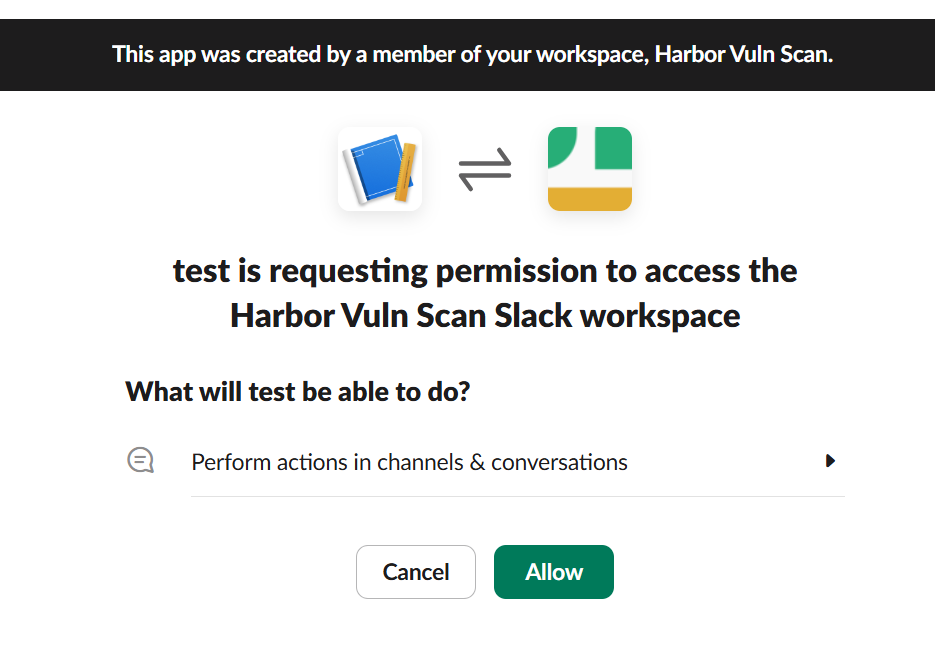
Task: Click the chat bubble permission icon
Action: coord(141,461)
